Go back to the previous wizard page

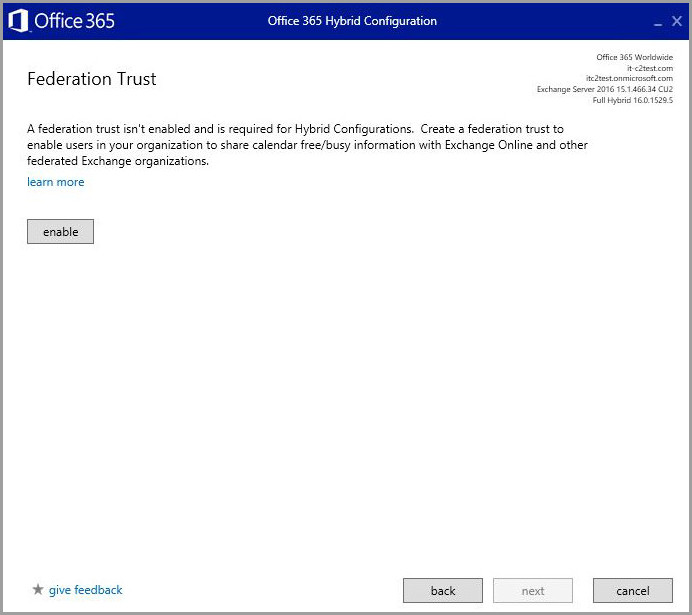(x=443, y=590)
